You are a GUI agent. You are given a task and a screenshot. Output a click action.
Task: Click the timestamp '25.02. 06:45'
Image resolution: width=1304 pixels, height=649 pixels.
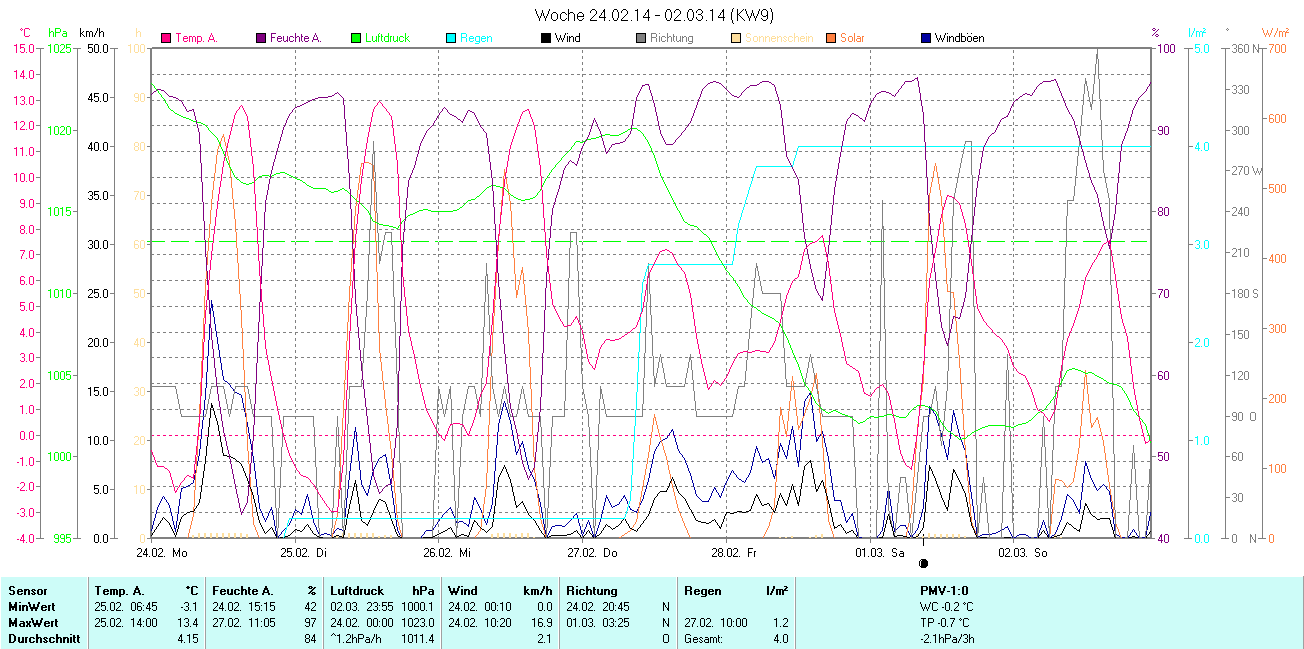(125, 607)
